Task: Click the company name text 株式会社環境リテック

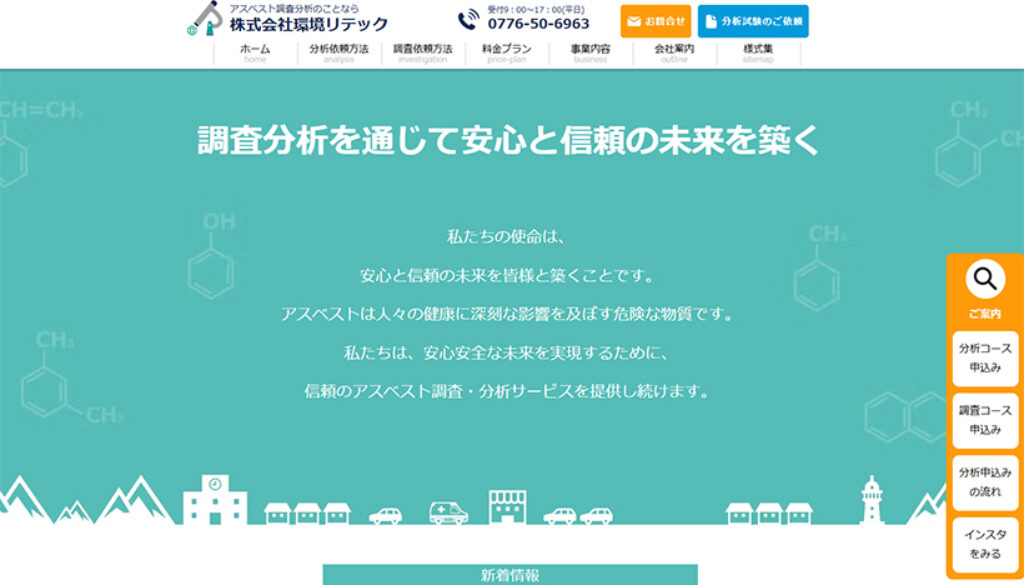Action: pos(309,25)
